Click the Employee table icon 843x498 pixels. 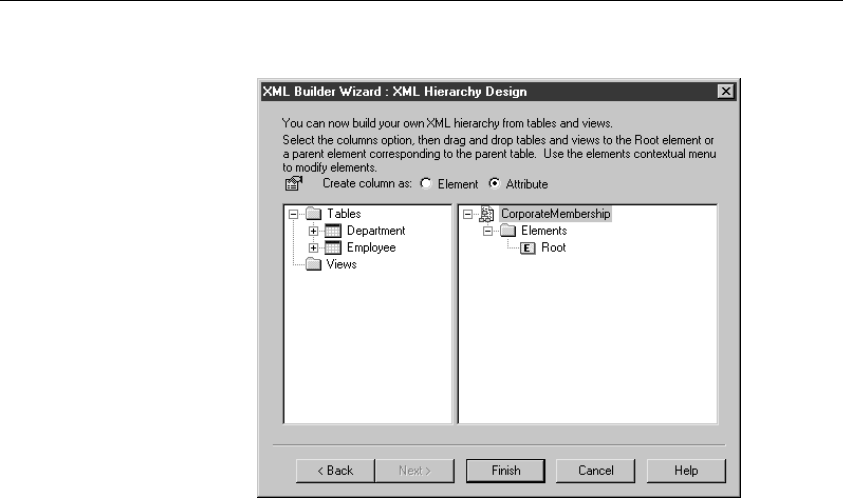[333, 247]
